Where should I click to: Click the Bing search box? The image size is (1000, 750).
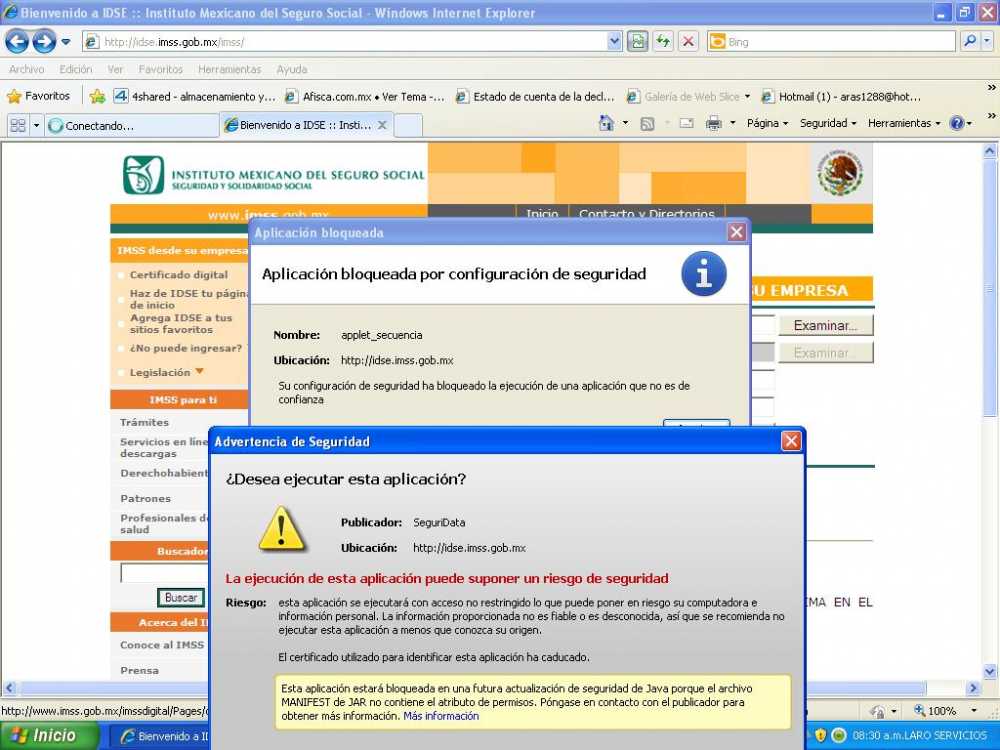[x=832, y=42]
